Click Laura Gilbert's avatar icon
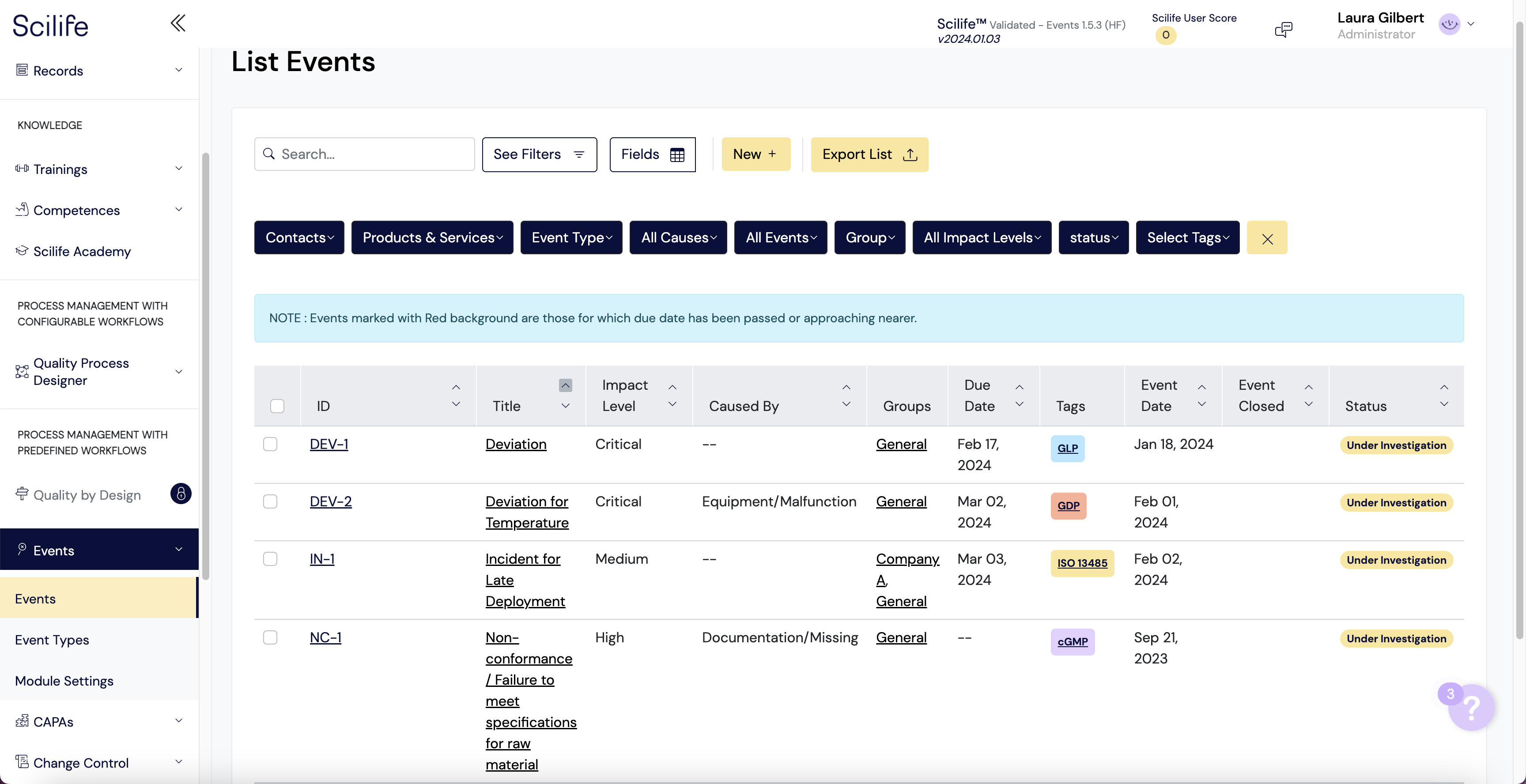This screenshot has width=1526, height=784. (1449, 24)
